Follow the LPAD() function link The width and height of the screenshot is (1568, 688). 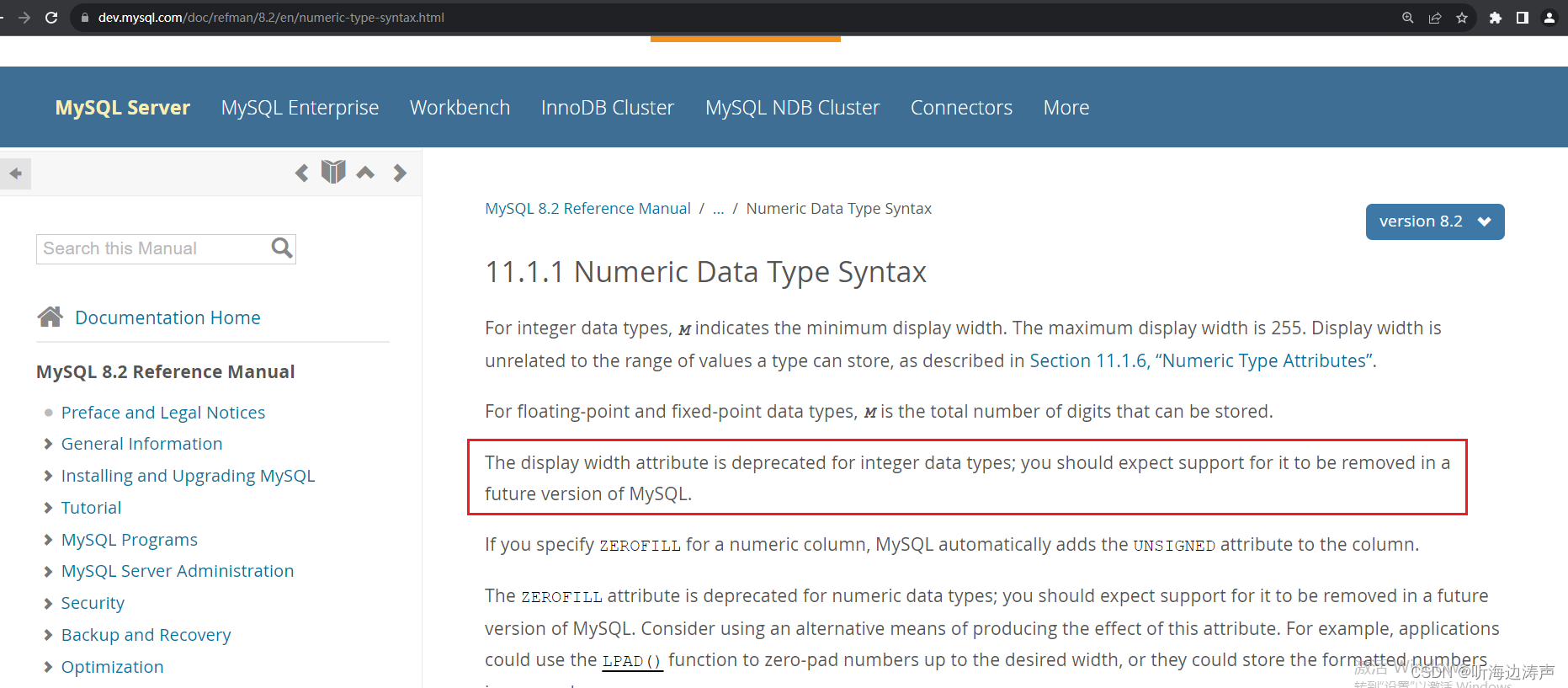click(631, 660)
